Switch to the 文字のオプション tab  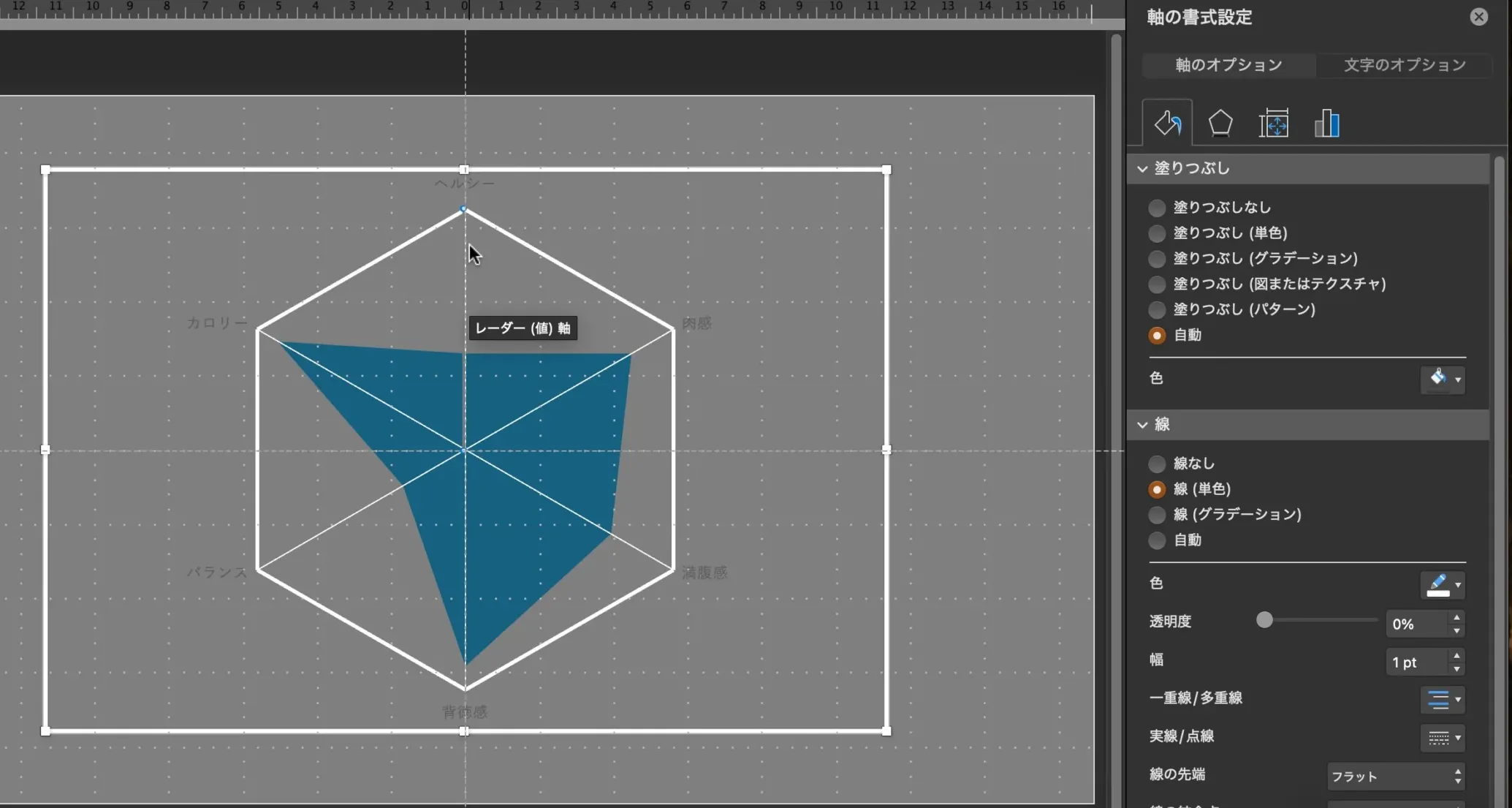[1404, 65]
